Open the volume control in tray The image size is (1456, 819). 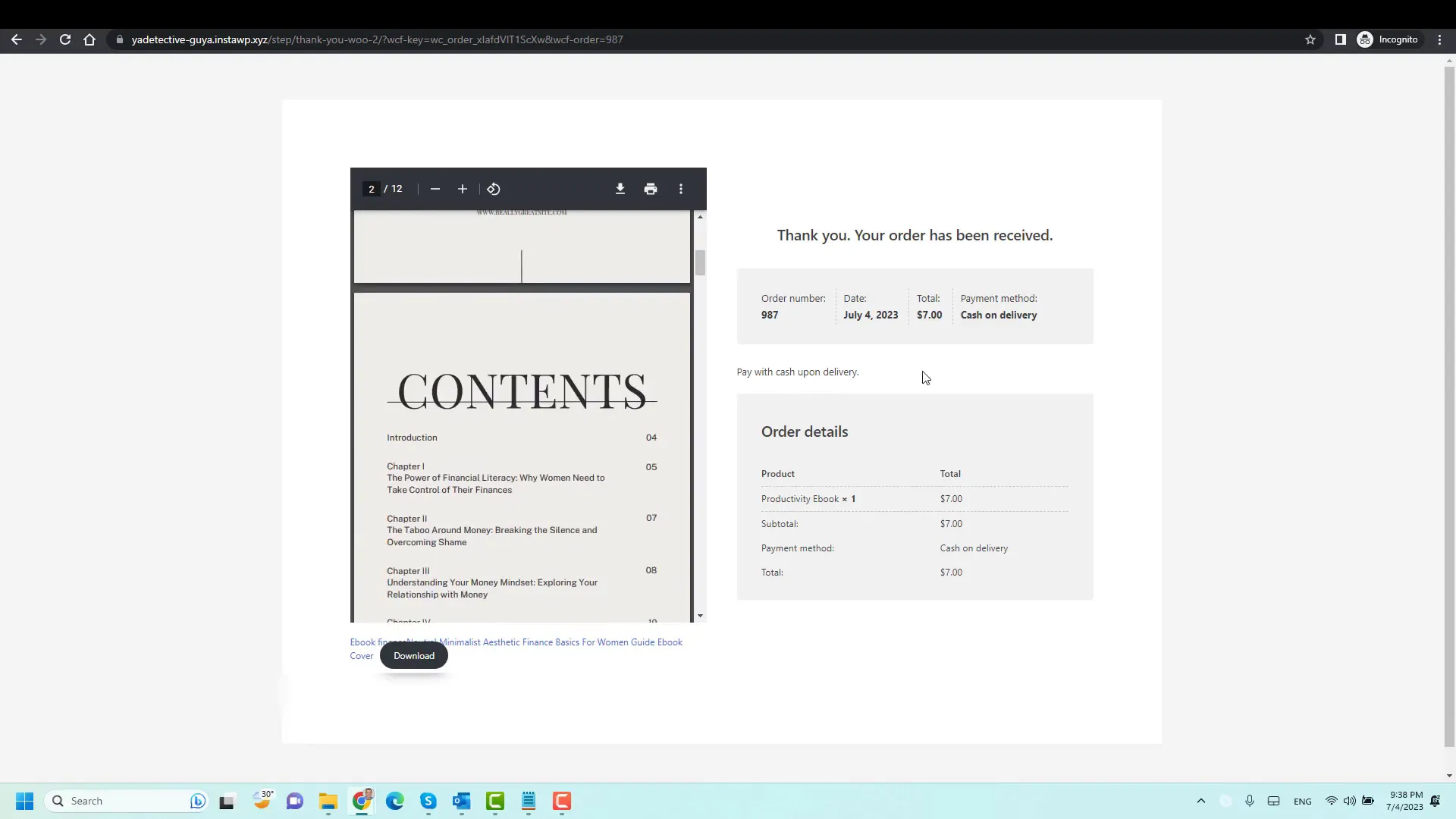1350,801
